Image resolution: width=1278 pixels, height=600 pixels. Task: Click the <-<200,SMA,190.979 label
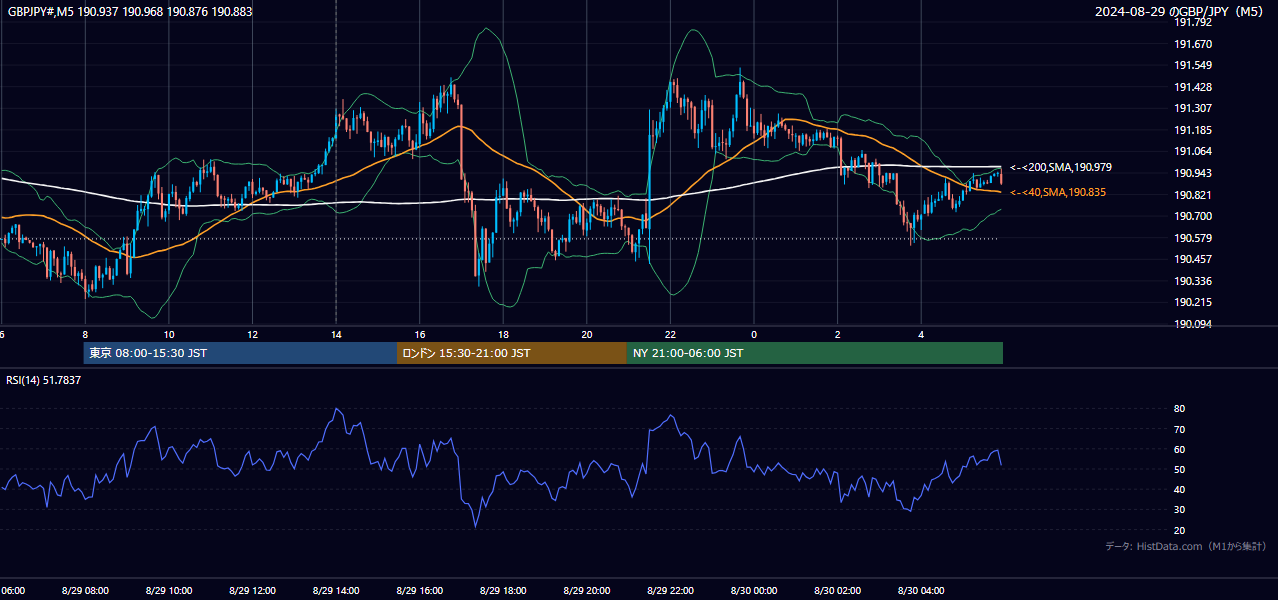click(1061, 167)
